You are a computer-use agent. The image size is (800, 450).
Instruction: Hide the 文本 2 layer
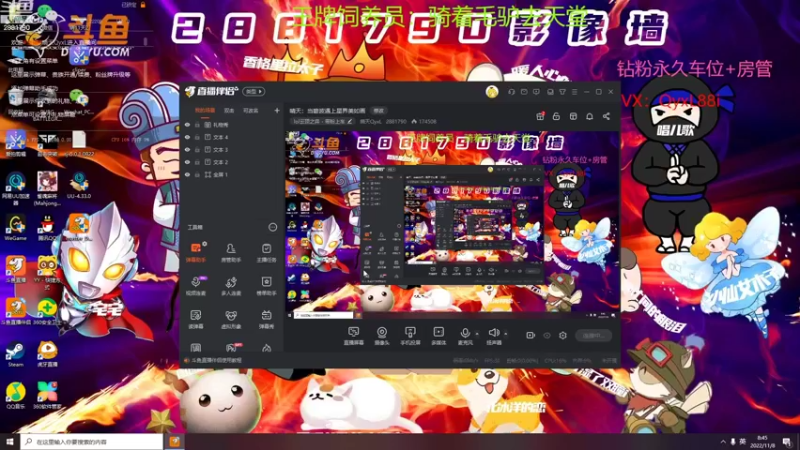click(187, 162)
